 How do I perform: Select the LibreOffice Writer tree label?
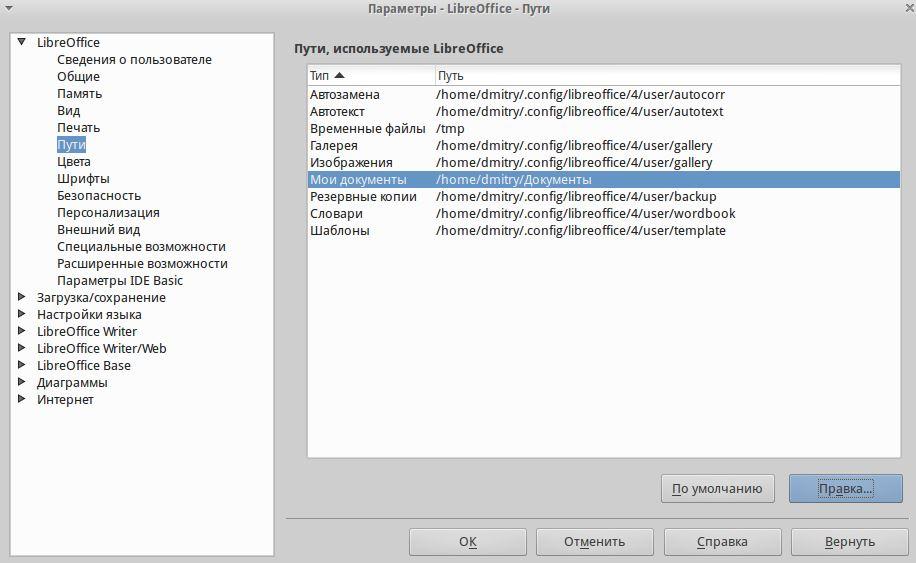click(x=86, y=331)
